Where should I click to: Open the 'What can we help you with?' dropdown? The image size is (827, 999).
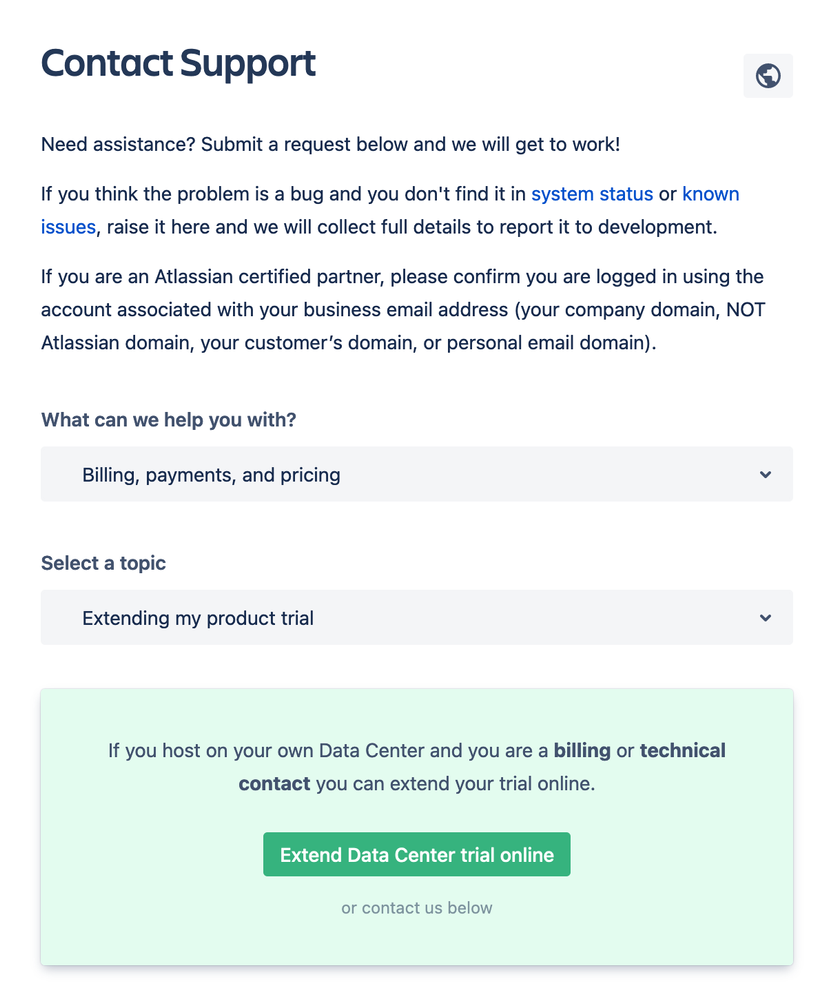pos(416,474)
